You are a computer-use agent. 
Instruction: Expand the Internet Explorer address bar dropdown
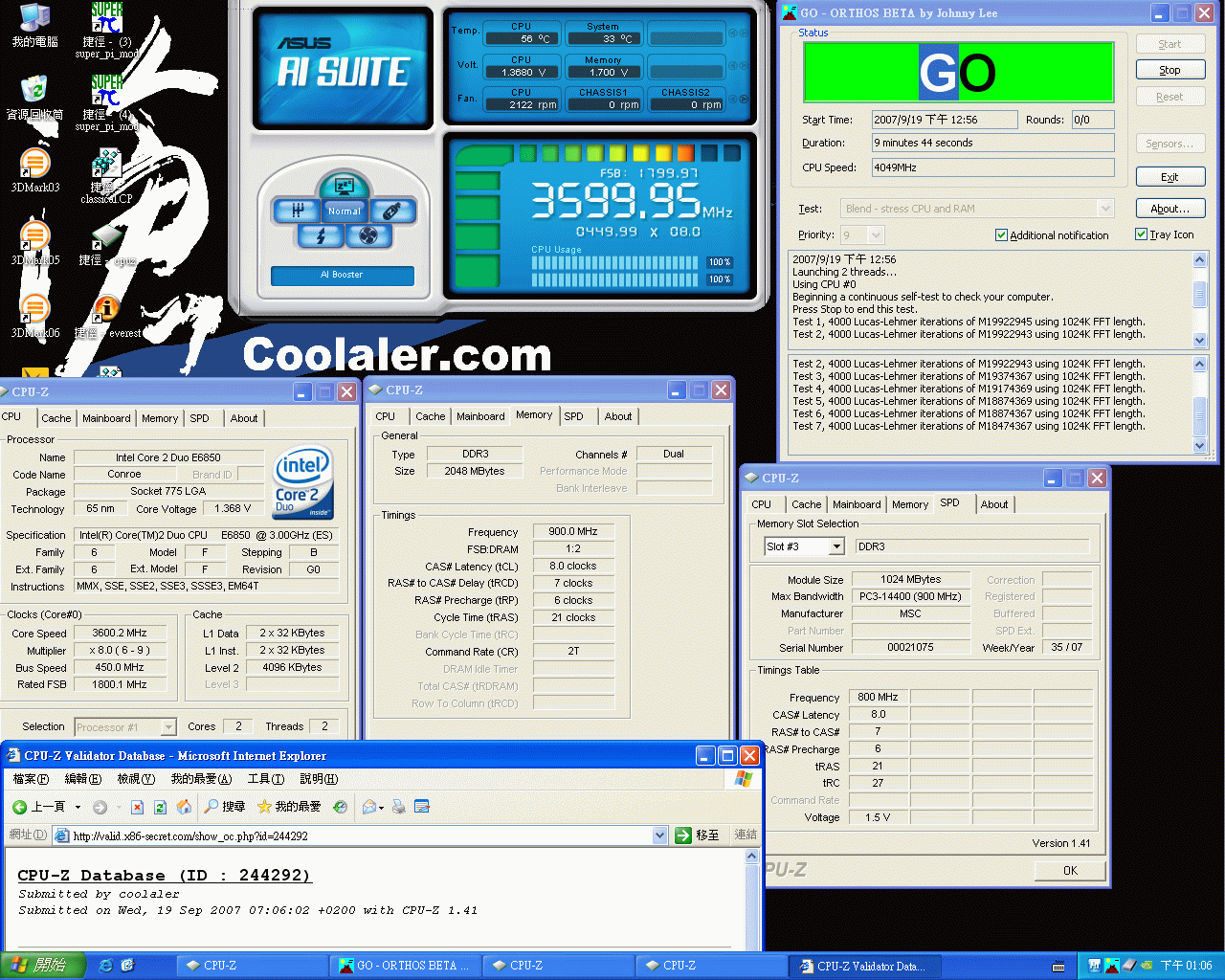[x=659, y=835]
